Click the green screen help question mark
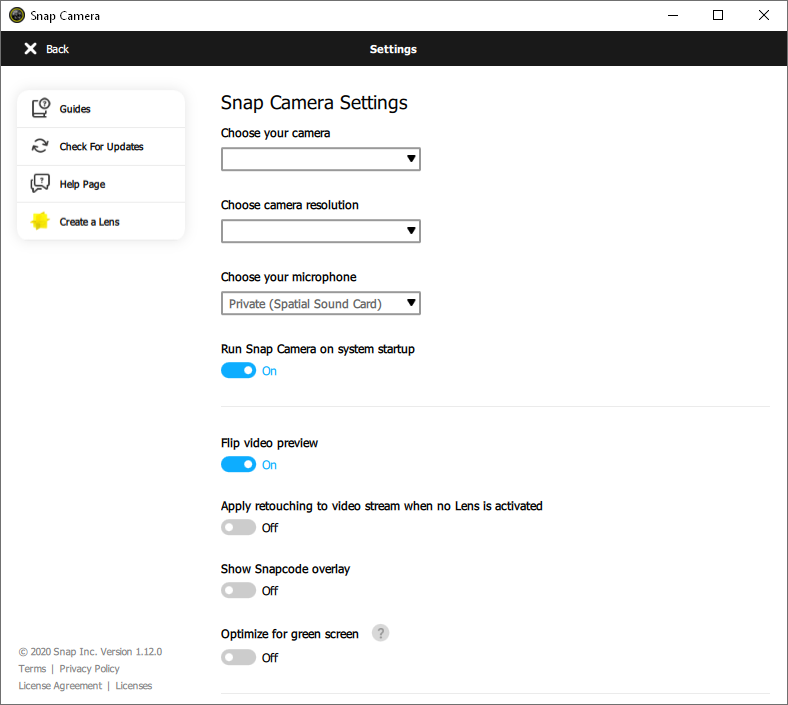This screenshot has width=788, height=705. coord(380,633)
